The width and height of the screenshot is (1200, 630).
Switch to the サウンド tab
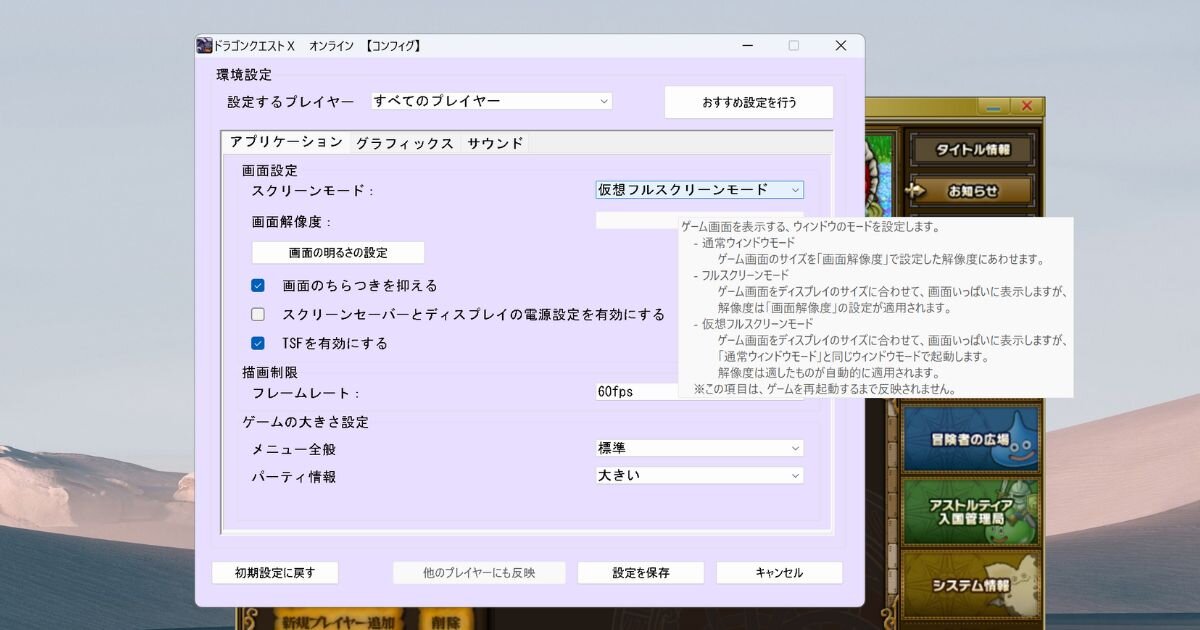495,143
